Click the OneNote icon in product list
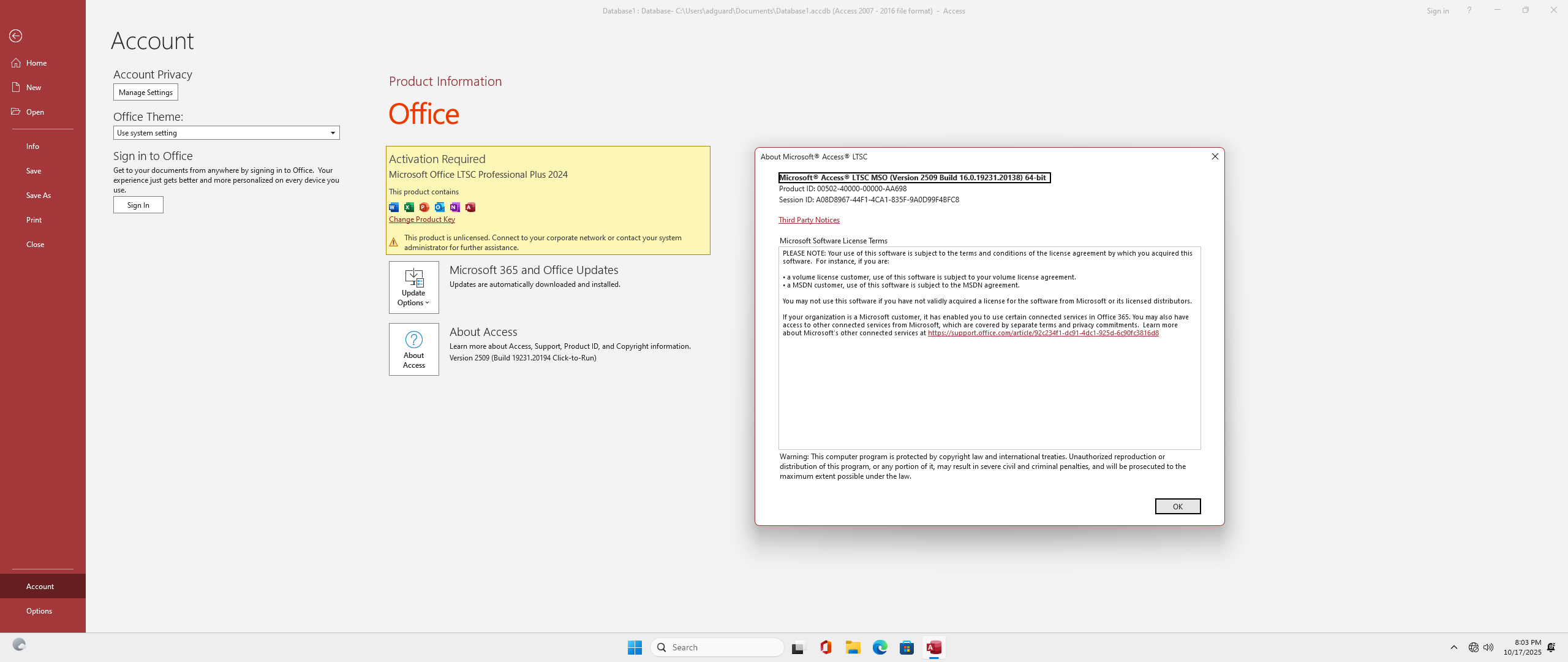 (455, 207)
